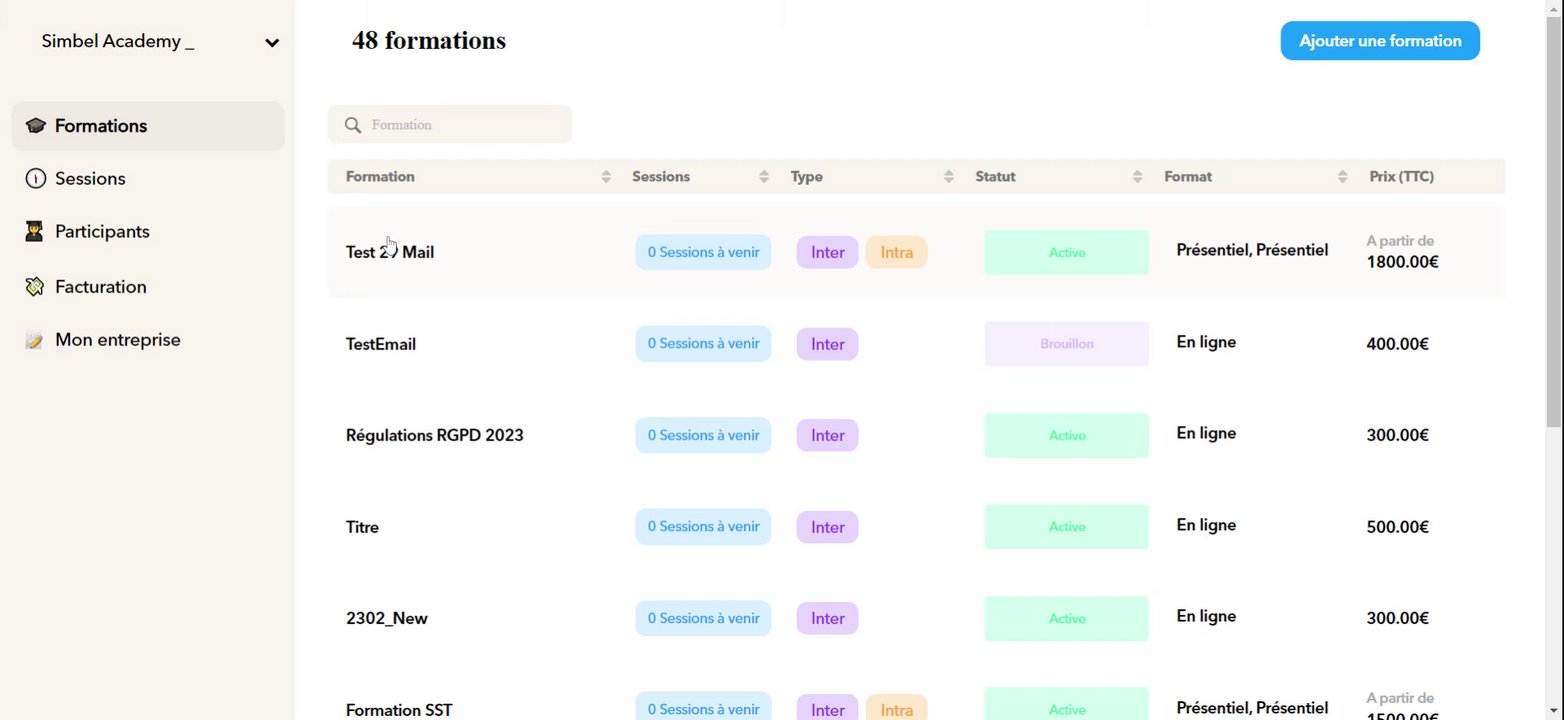This screenshot has height=720, width=1564.
Task: Click the Participants student icon
Action: 35,232
